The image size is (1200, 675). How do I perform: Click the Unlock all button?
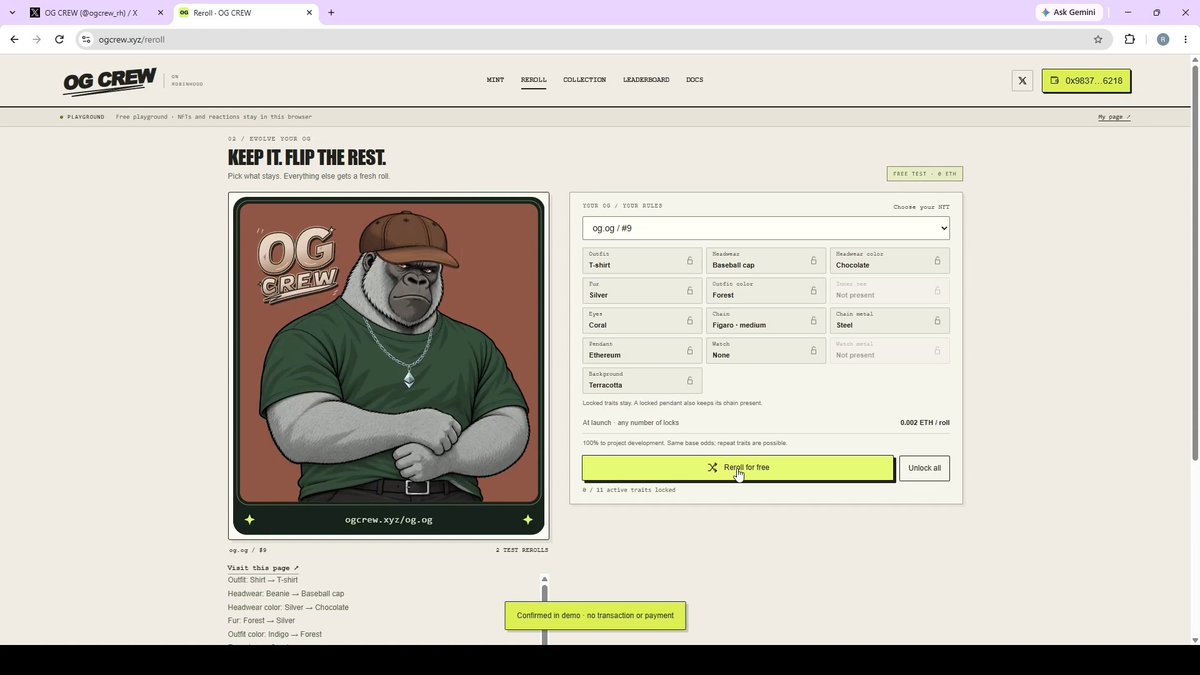click(924, 468)
